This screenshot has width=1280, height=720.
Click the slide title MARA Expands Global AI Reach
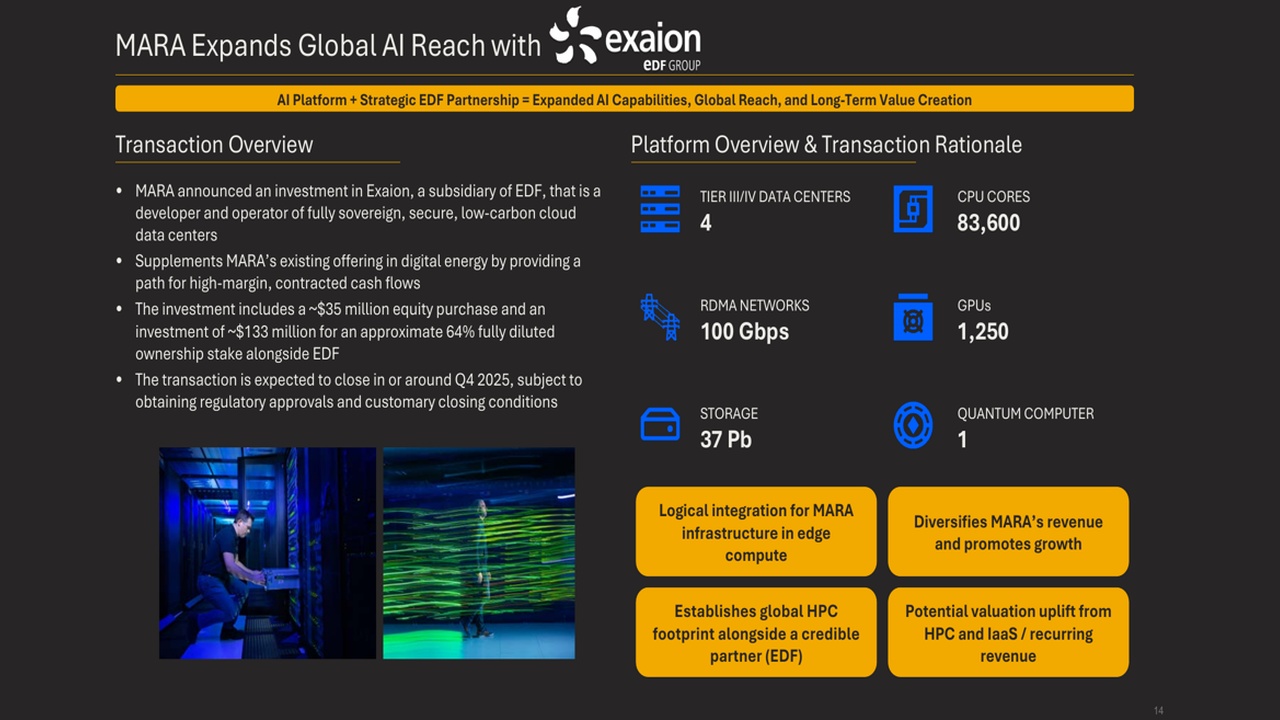point(328,46)
